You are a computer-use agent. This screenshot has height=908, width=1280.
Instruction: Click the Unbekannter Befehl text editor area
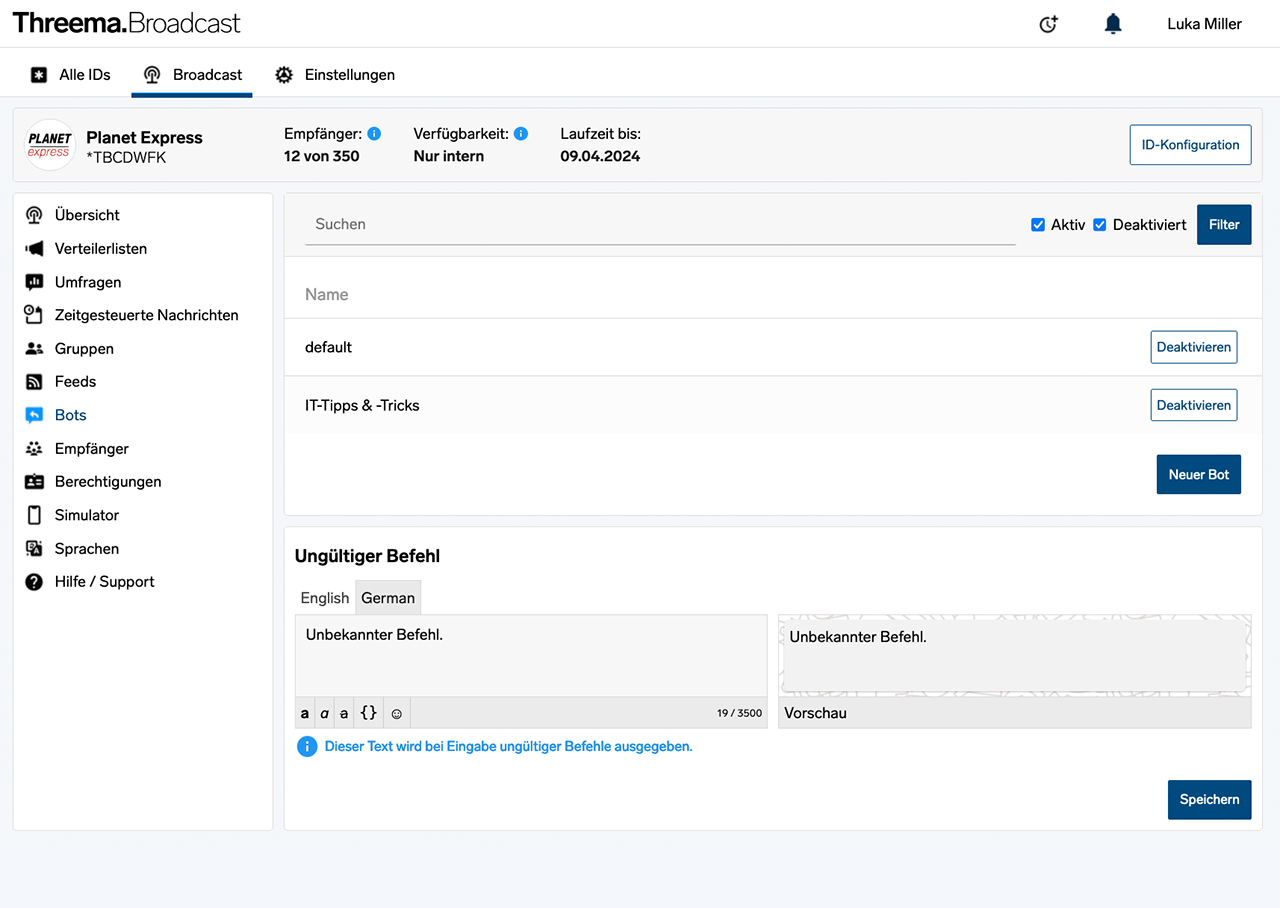pos(531,656)
